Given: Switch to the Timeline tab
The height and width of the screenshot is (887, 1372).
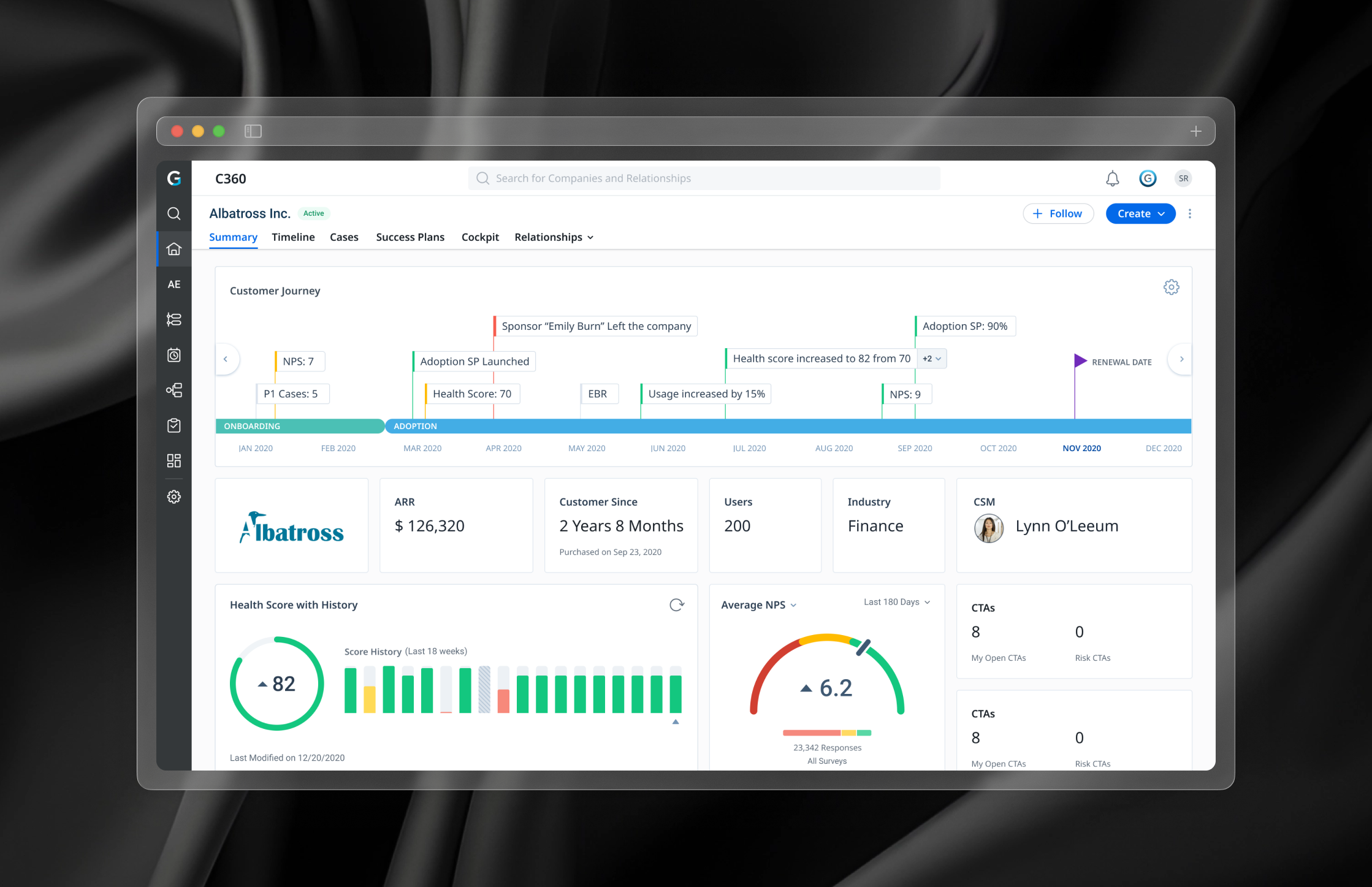Looking at the screenshot, I should 293,237.
